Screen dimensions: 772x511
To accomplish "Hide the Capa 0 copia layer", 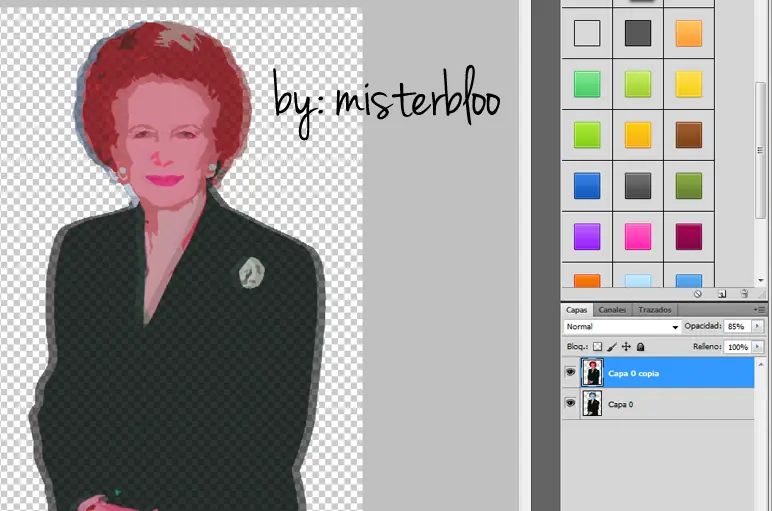I will click(x=570, y=372).
